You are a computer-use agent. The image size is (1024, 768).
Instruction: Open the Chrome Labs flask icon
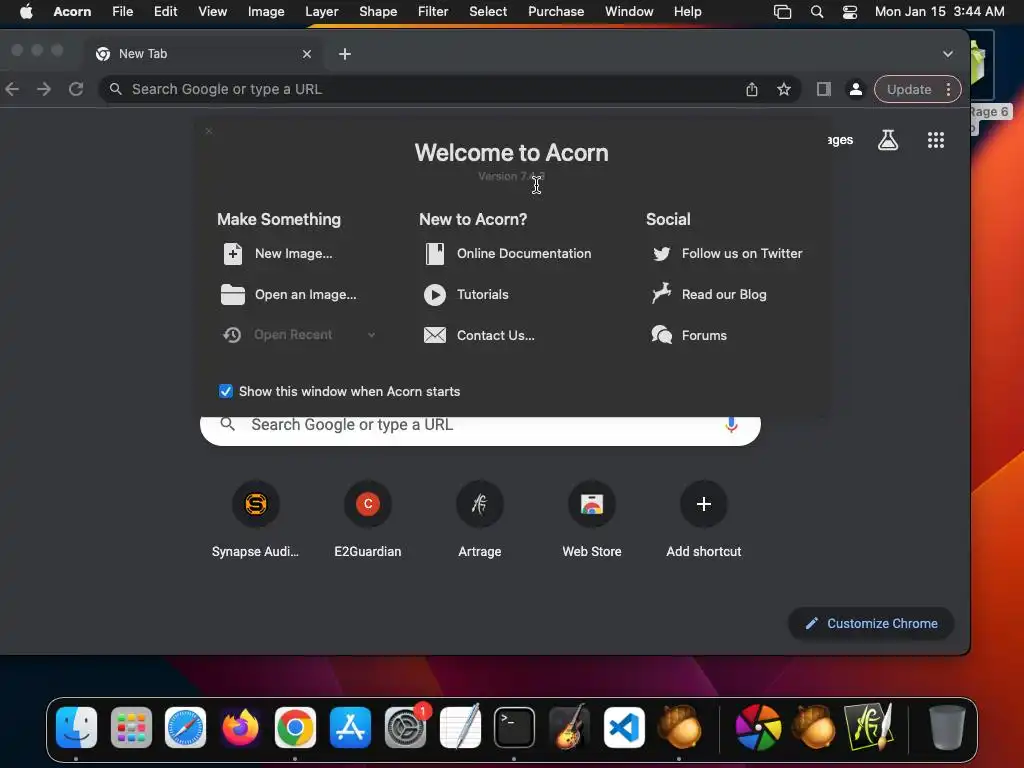[888, 140]
